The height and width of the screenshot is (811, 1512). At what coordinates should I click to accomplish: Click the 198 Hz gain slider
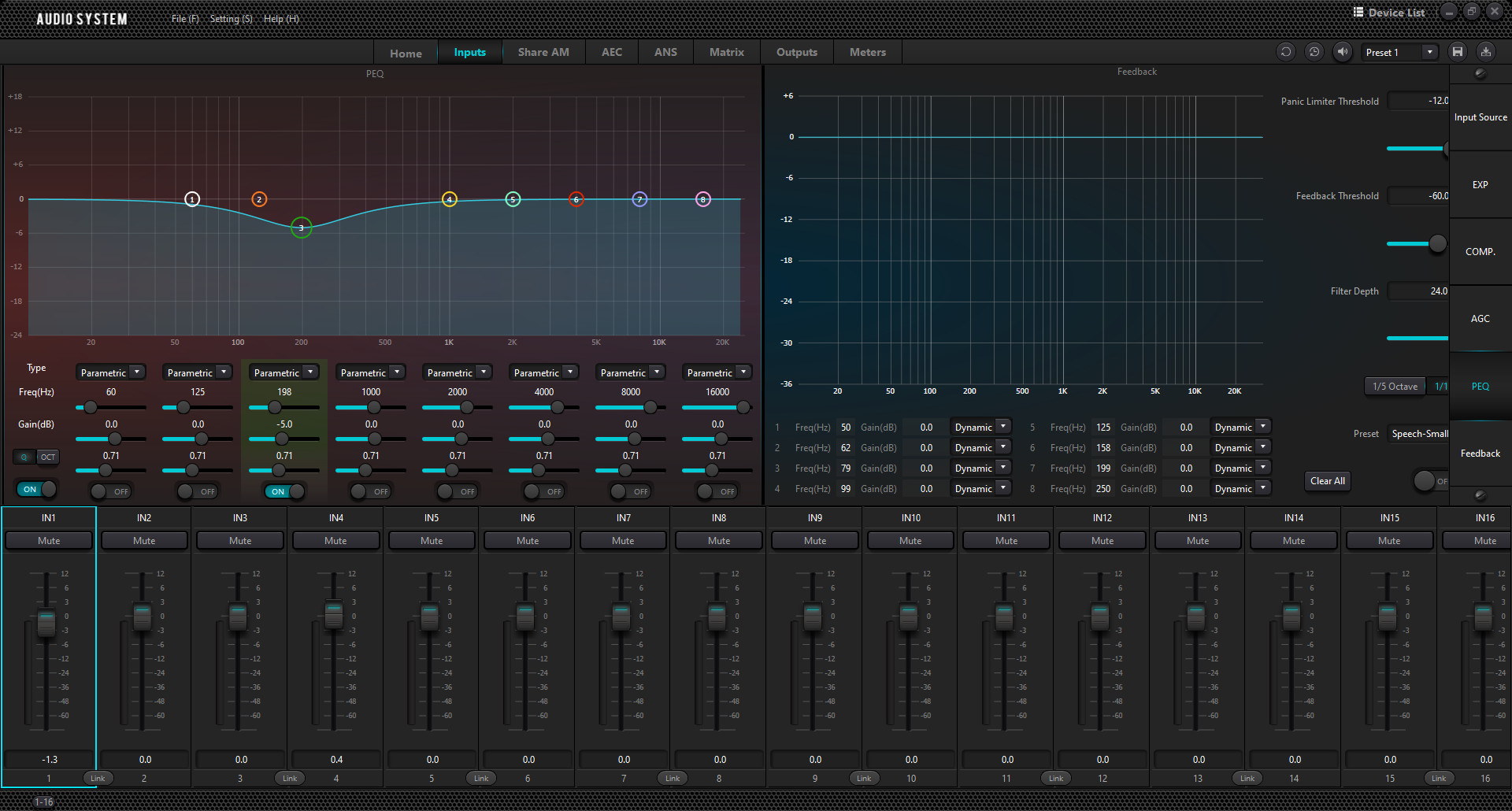284,439
